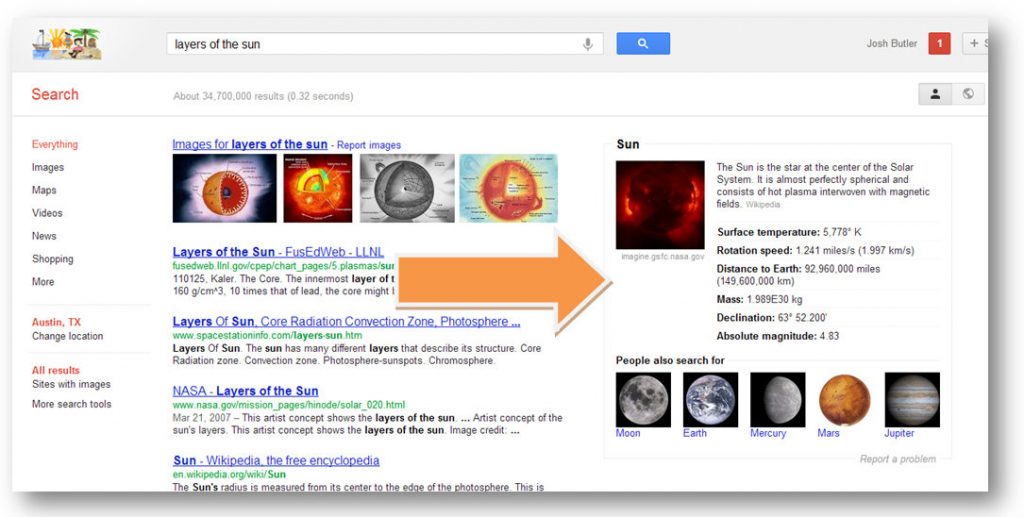
Task: Open Layers of the Sun FusEdWeb LLNL result
Action: click(x=278, y=252)
